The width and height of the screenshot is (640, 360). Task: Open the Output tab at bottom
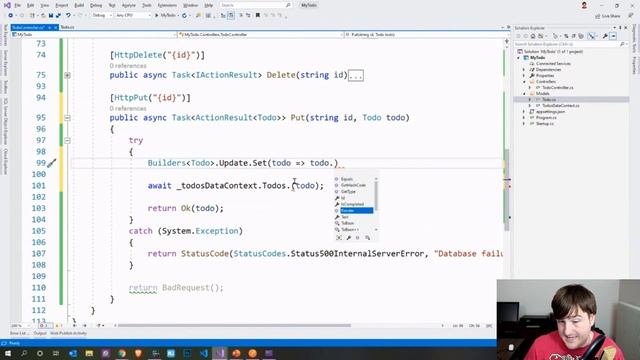coord(40,333)
